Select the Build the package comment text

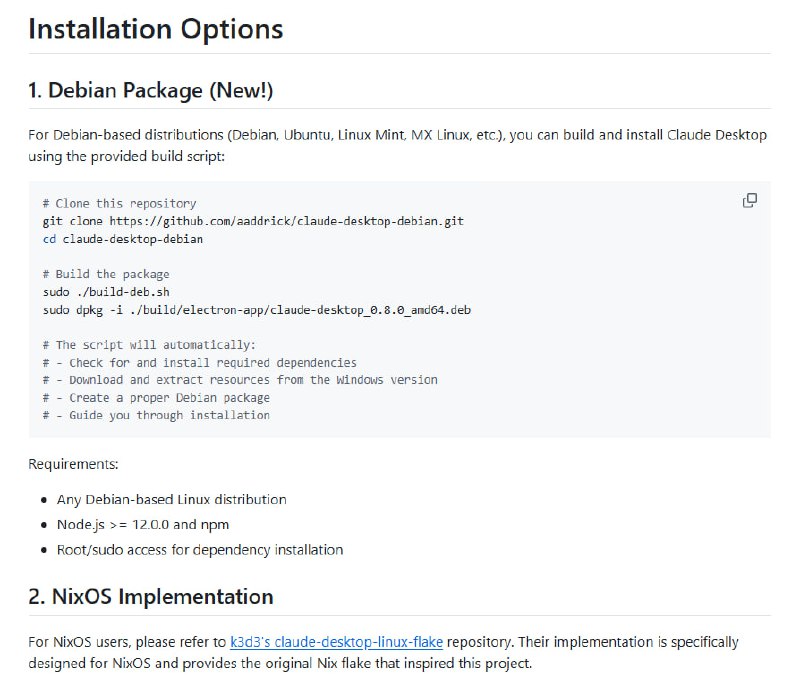(110, 274)
